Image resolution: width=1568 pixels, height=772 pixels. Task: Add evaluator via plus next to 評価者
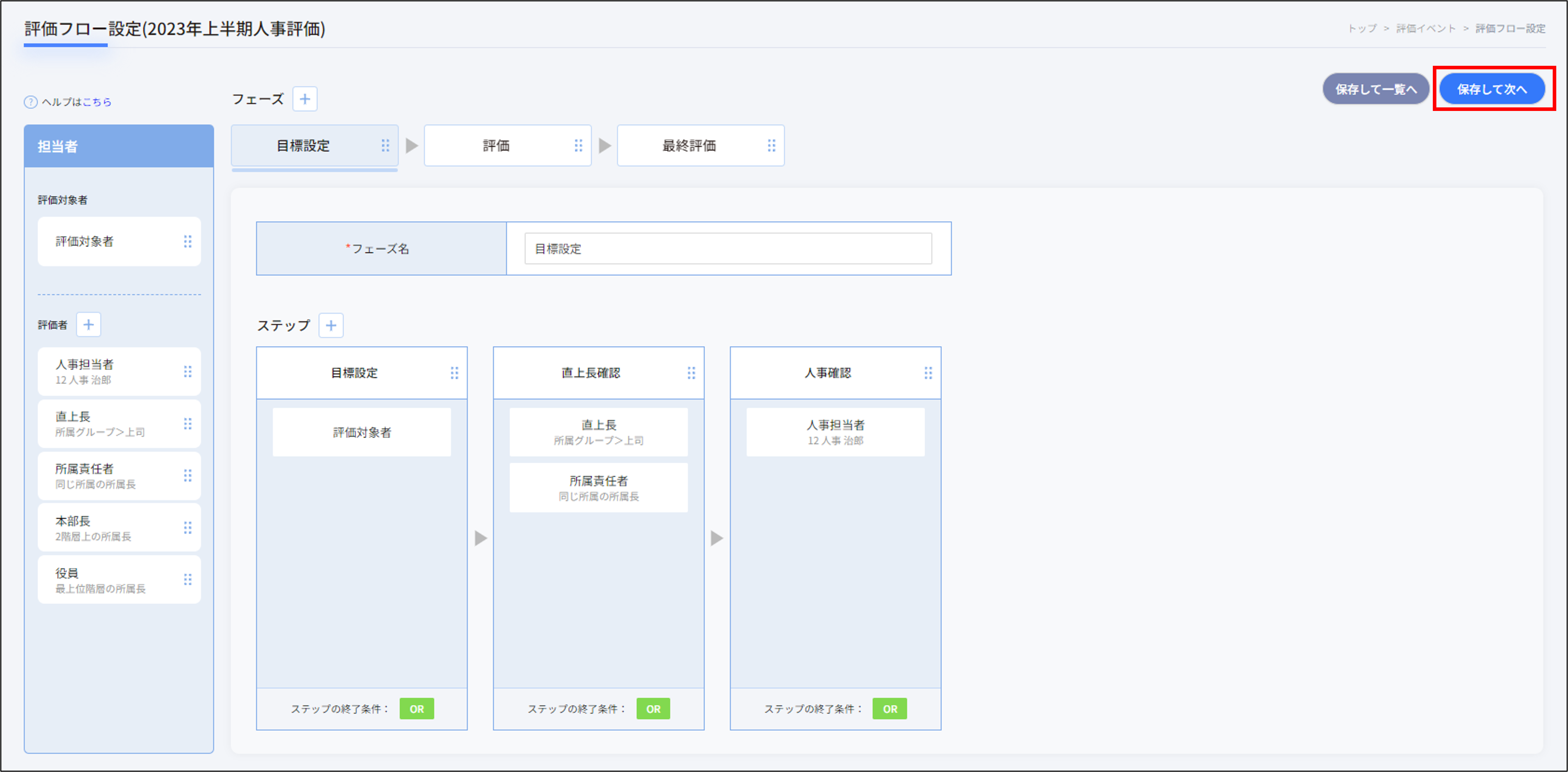(88, 324)
